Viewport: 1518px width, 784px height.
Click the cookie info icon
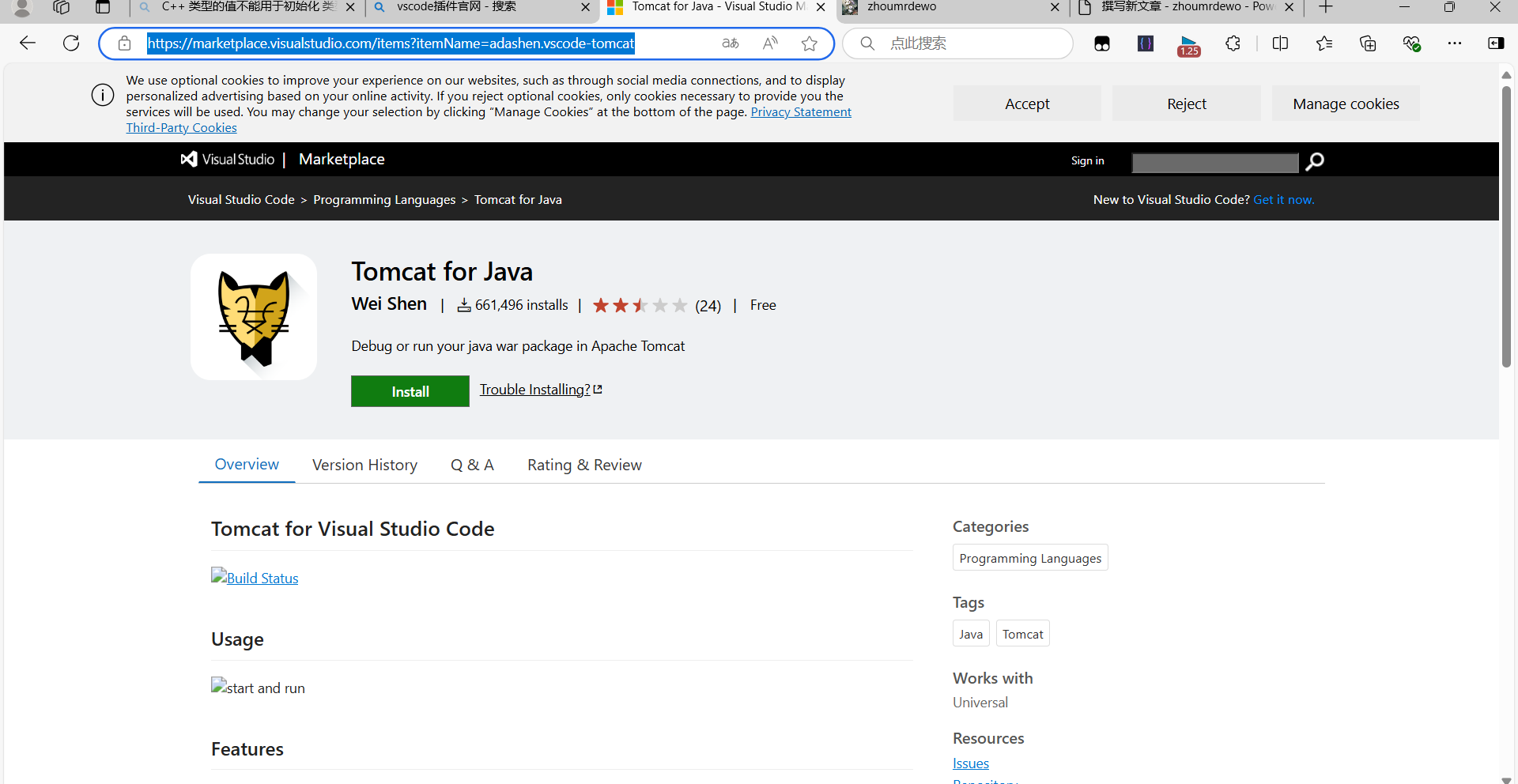pos(103,96)
